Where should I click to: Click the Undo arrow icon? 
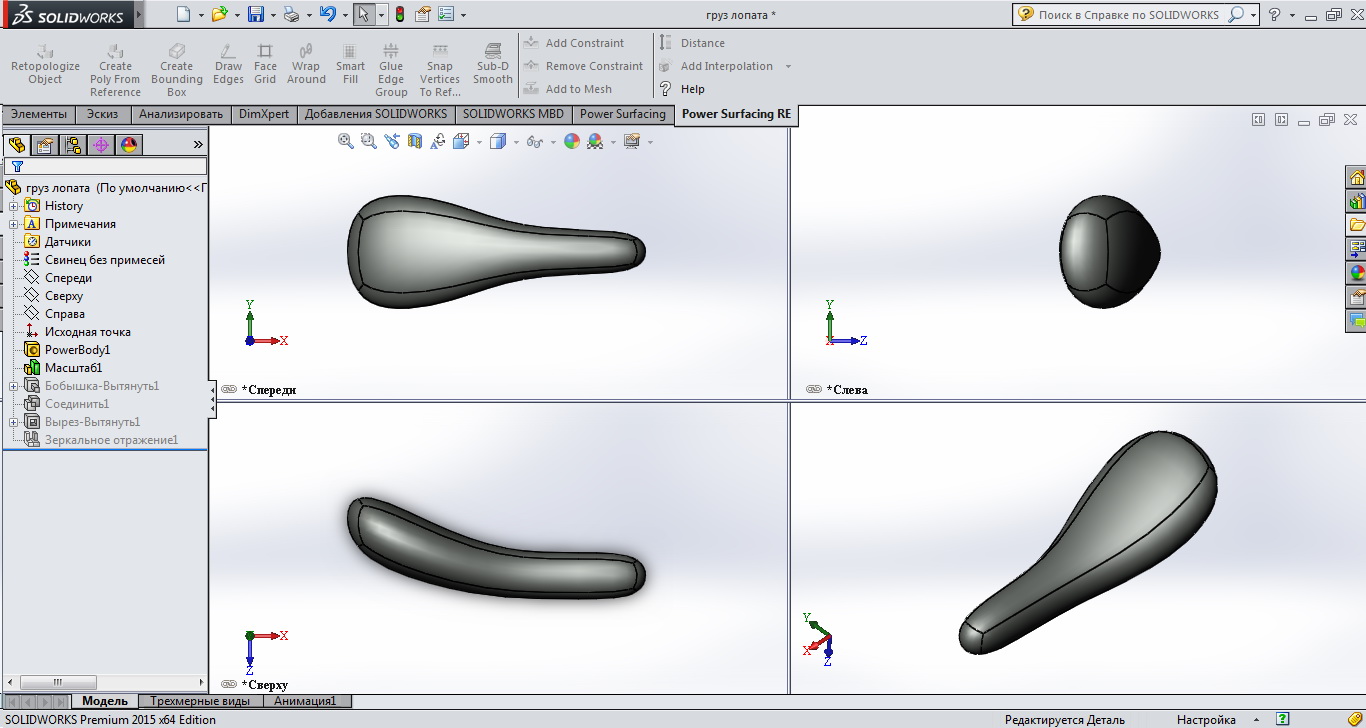point(327,15)
